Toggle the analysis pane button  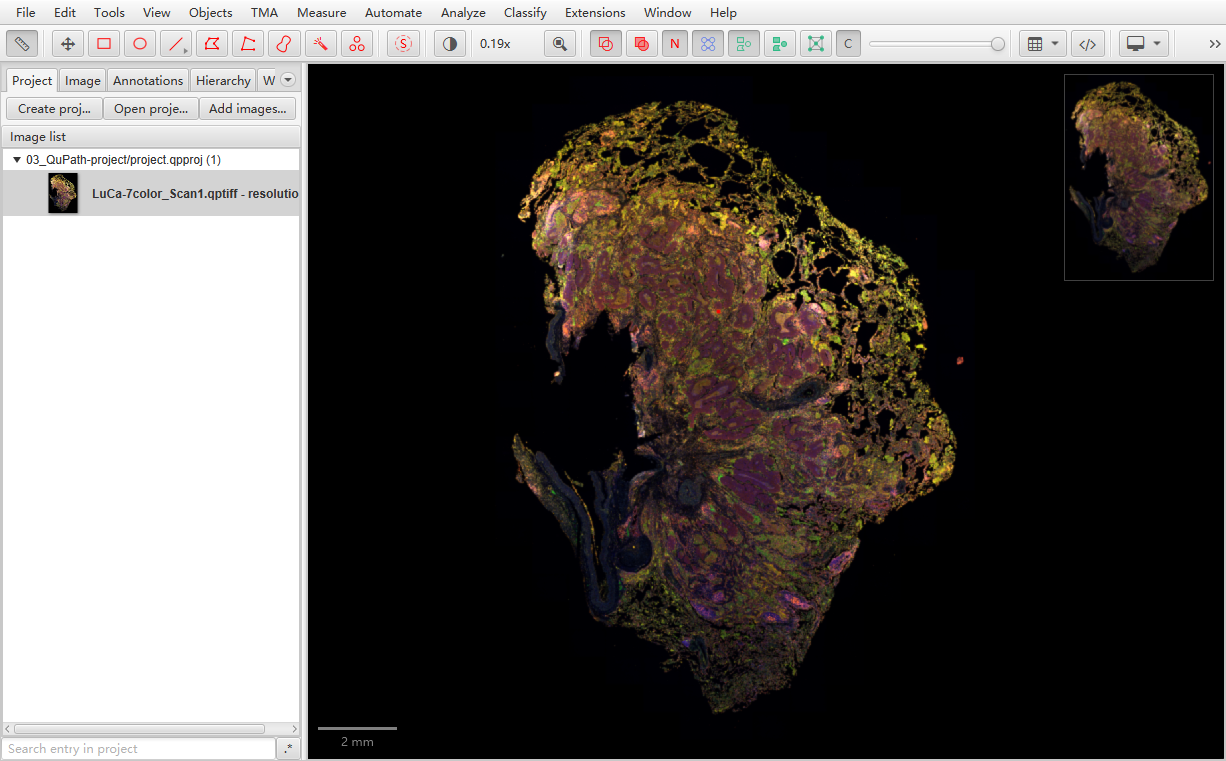(x=22, y=44)
